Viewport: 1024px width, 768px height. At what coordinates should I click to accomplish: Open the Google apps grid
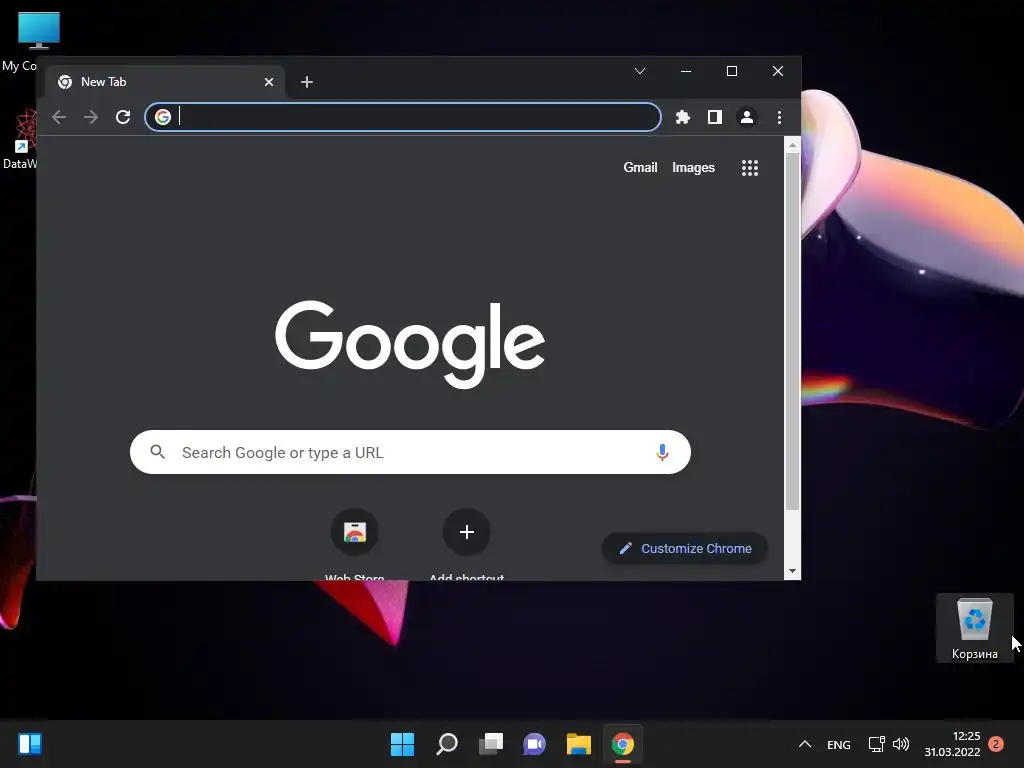(750, 168)
